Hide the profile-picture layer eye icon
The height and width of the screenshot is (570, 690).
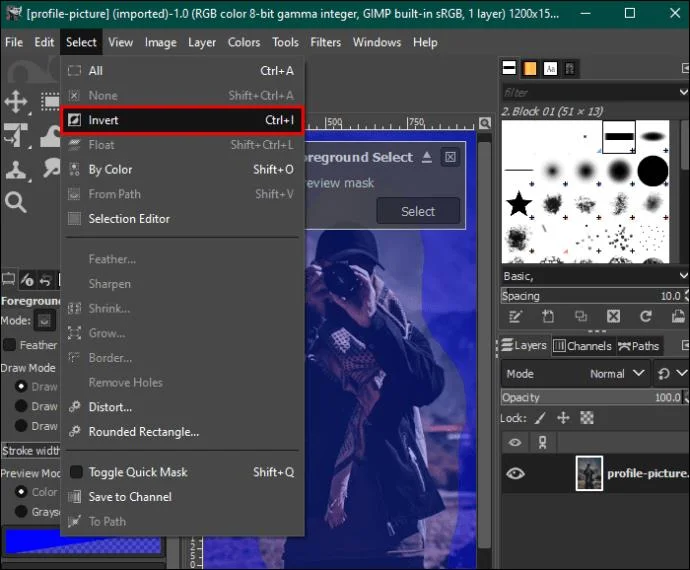pyautogui.click(x=515, y=473)
